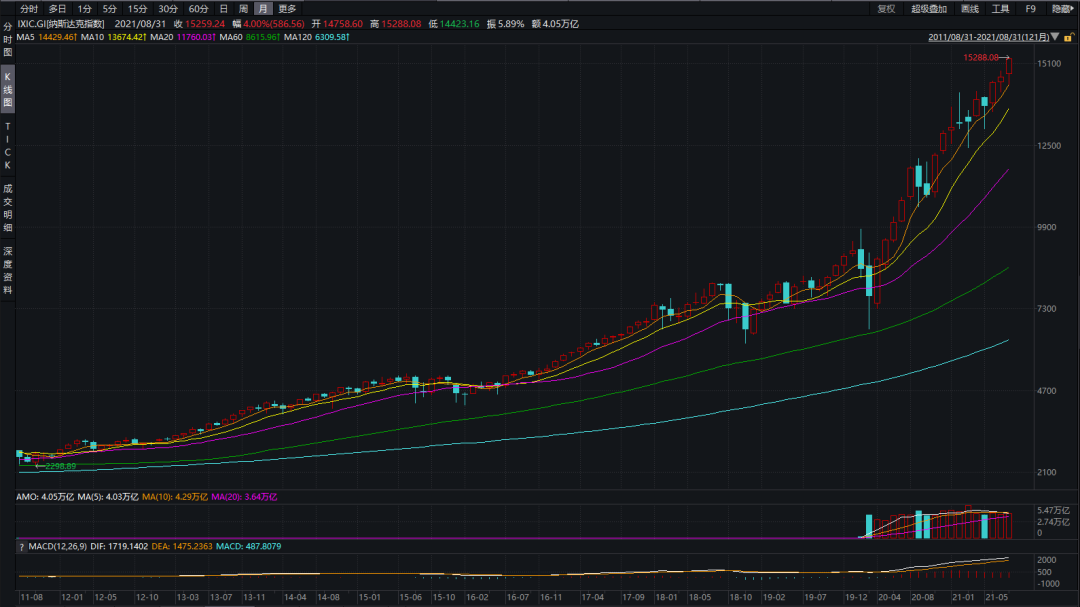The image size is (1080, 607).
Task: Choose the 1分 one-minute period
Action: coord(84,9)
